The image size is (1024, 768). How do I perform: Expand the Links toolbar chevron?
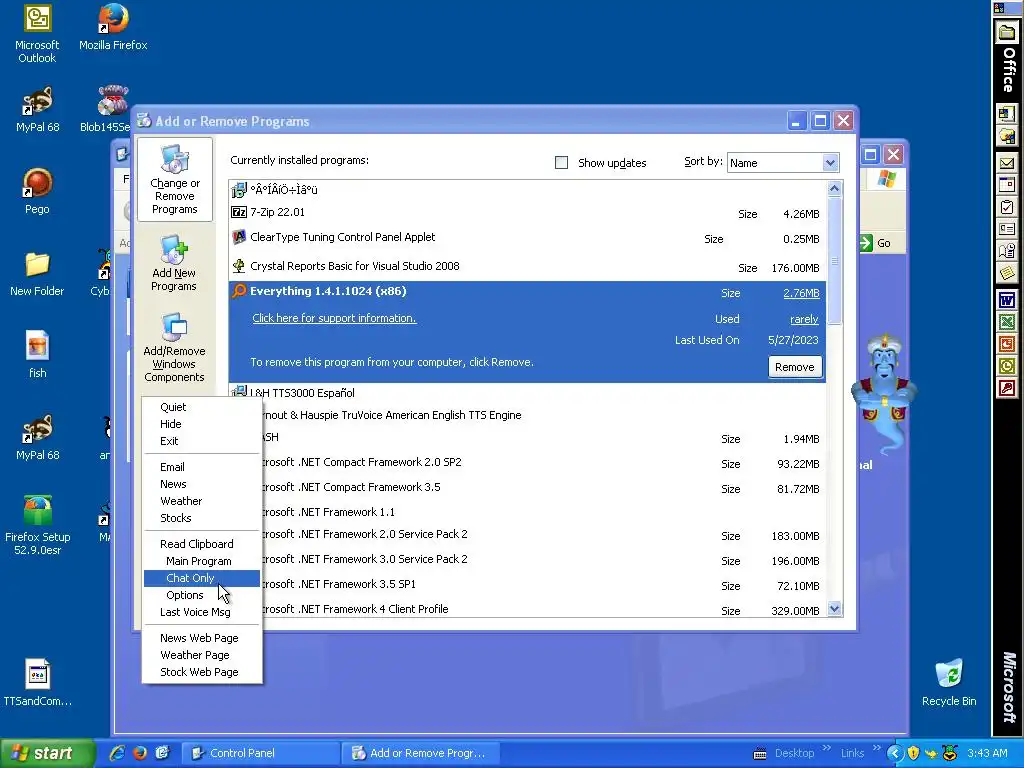coord(876,748)
